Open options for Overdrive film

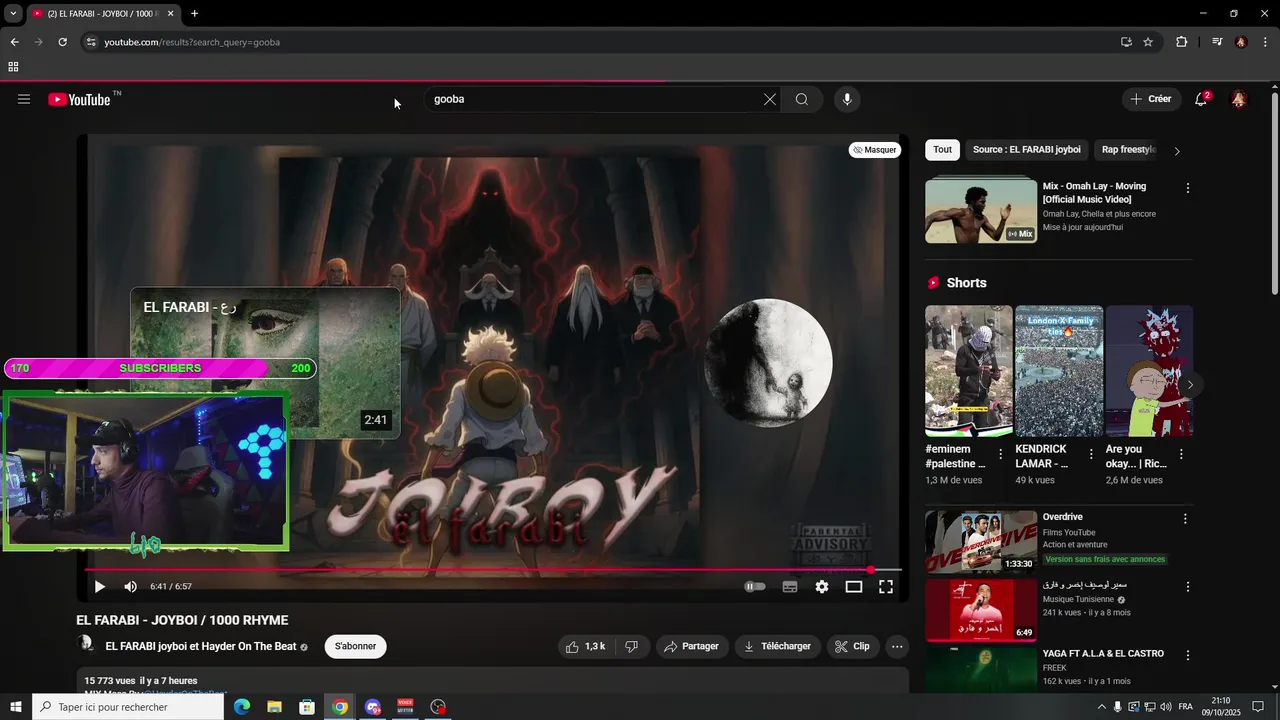1186,519
